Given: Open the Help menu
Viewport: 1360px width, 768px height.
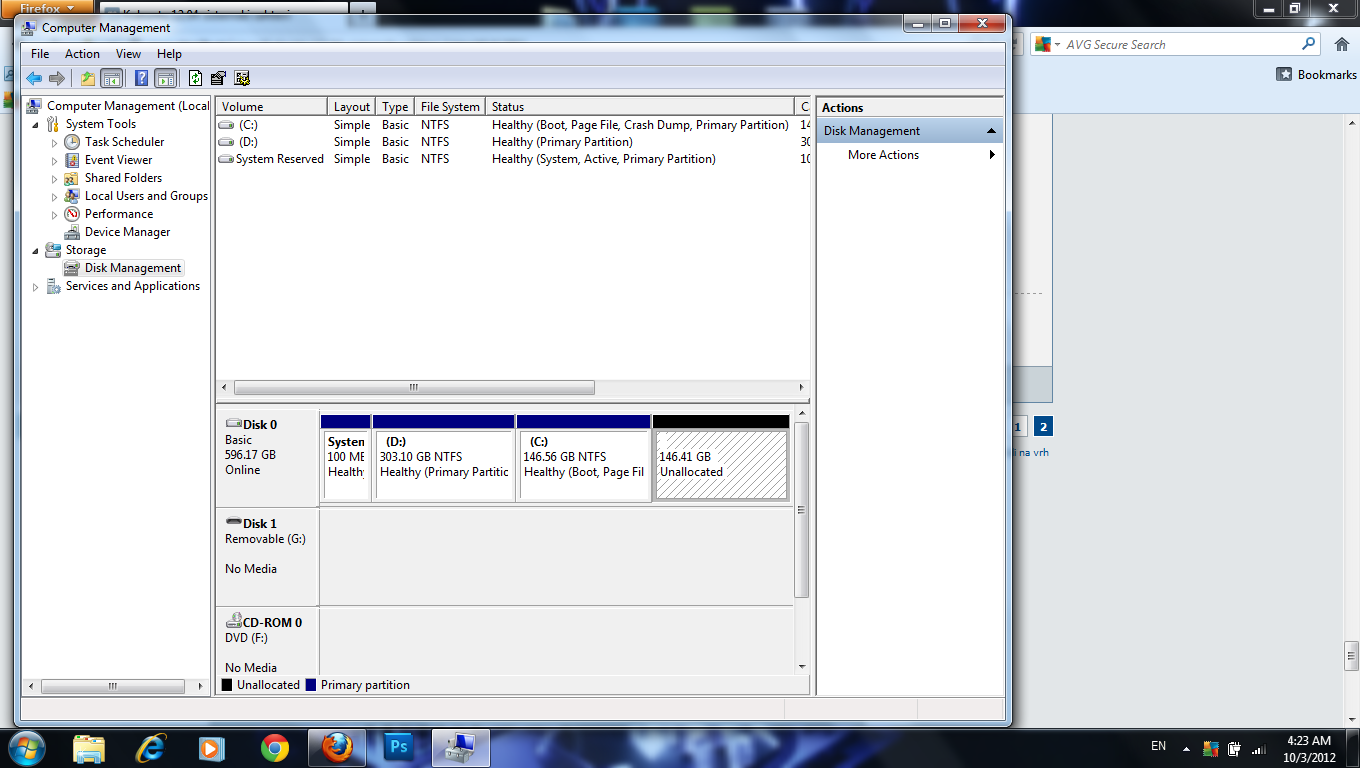Looking at the screenshot, I should (169, 54).
